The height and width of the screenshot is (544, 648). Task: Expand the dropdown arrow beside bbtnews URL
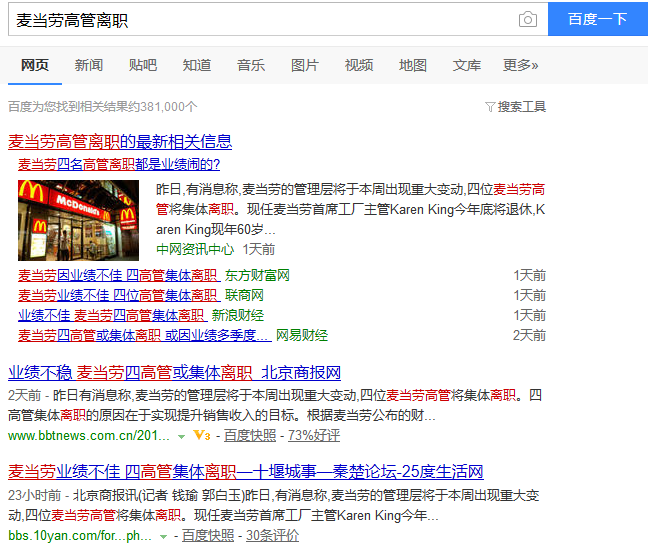[181, 437]
